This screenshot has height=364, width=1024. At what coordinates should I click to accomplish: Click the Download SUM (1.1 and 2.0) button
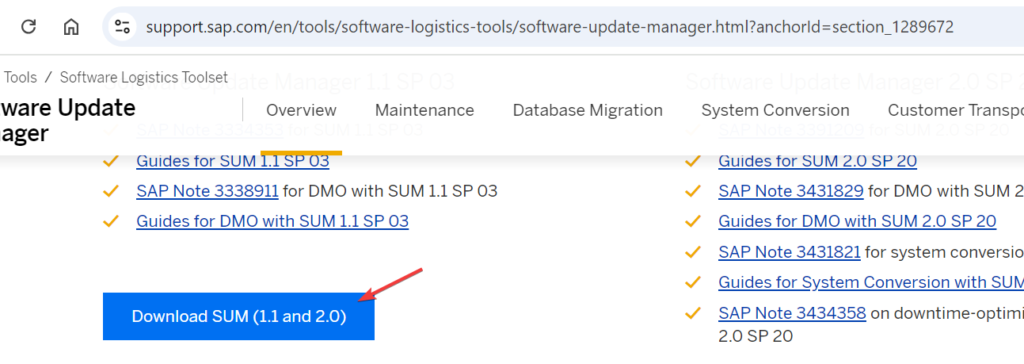(238, 316)
